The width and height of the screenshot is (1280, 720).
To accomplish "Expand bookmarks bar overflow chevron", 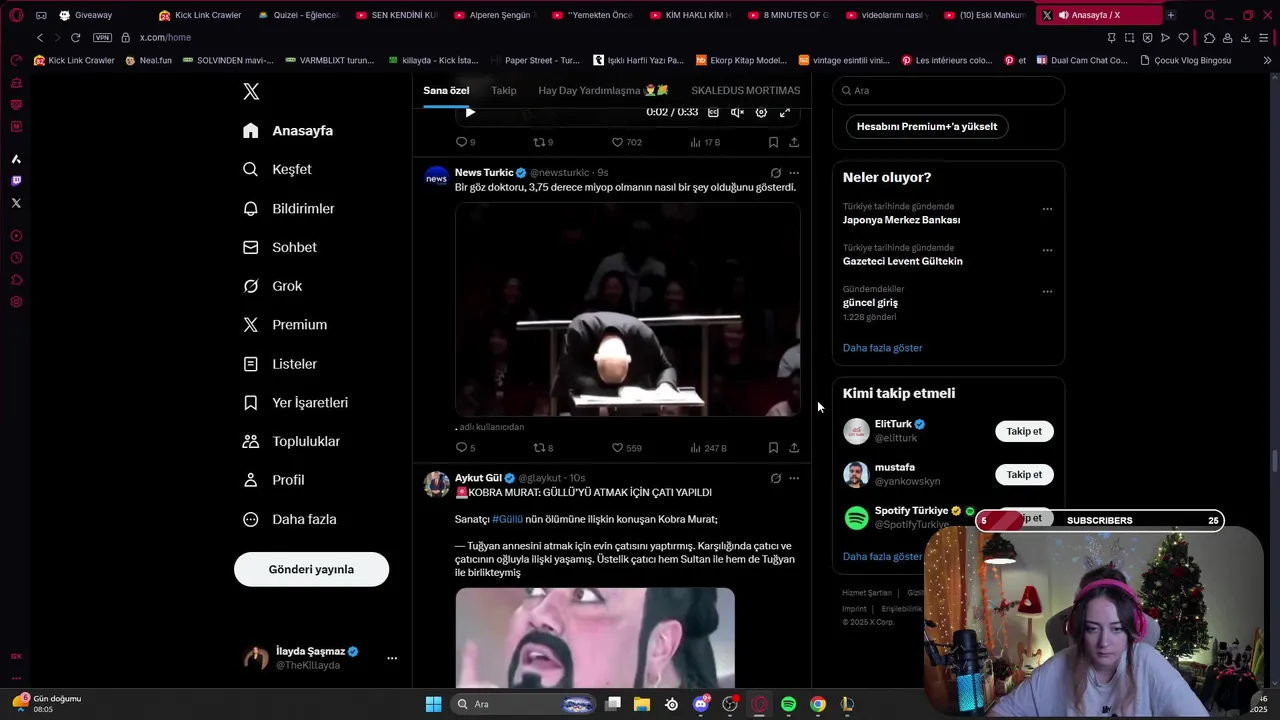I will tap(1268, 60).
